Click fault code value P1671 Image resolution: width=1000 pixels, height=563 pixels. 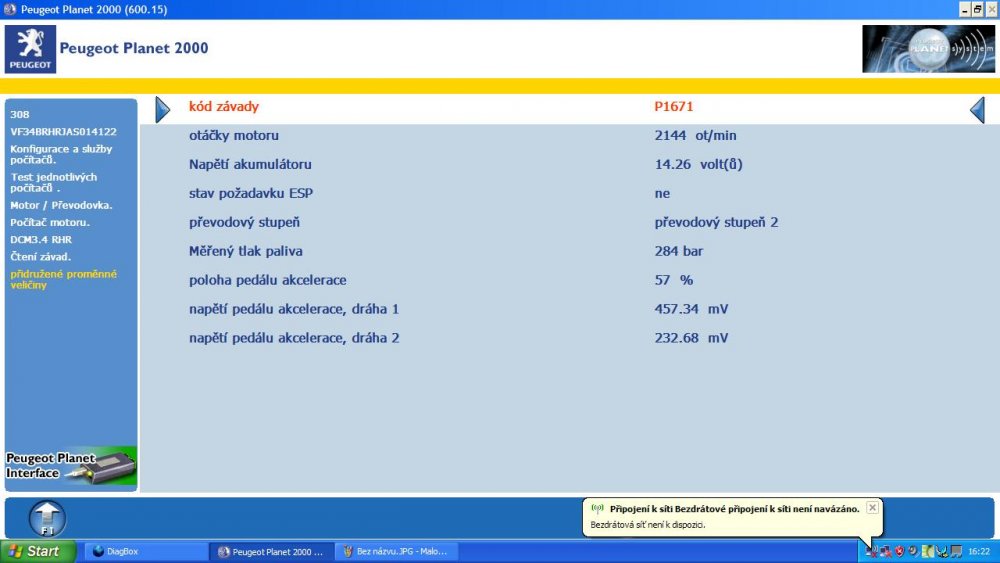pyautogui.click(x=673, y=106)
